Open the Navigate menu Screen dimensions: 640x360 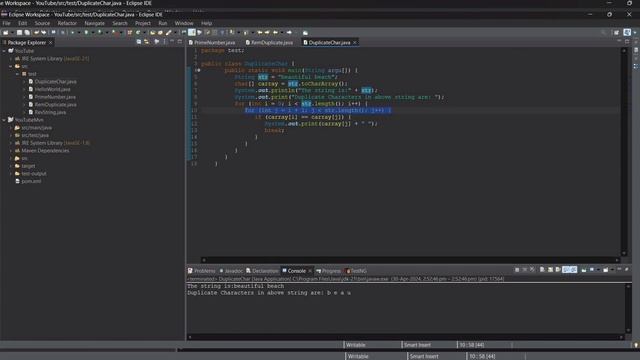pos(94,23)
